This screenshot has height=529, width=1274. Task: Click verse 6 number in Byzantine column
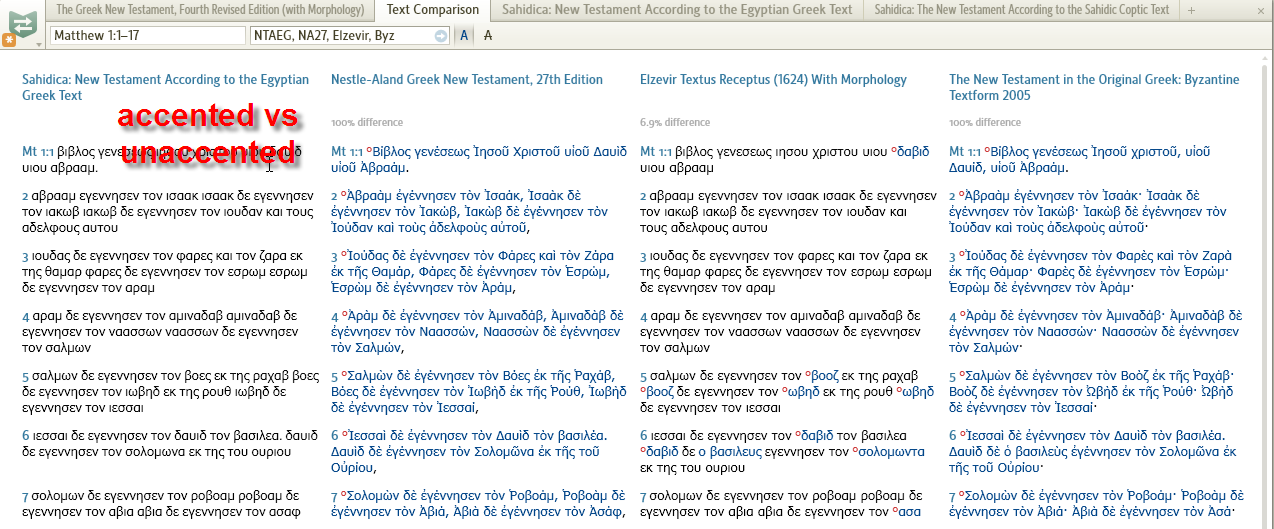[953, 436]
